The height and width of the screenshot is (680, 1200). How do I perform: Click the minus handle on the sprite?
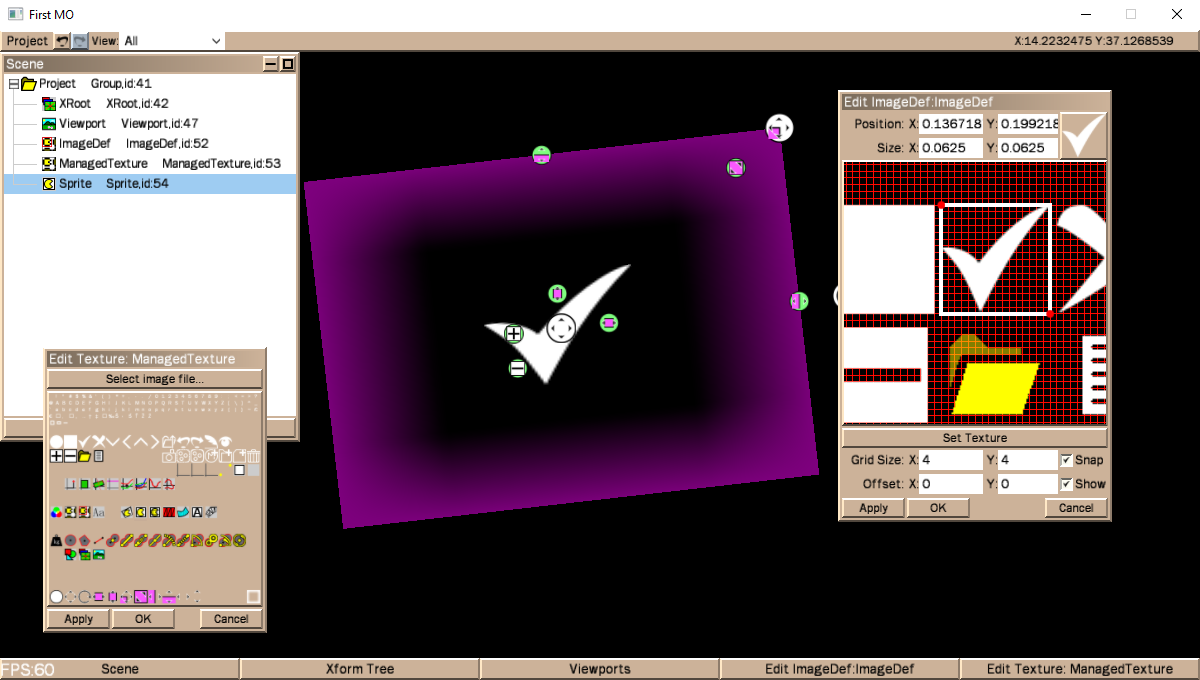click(517, 368)
